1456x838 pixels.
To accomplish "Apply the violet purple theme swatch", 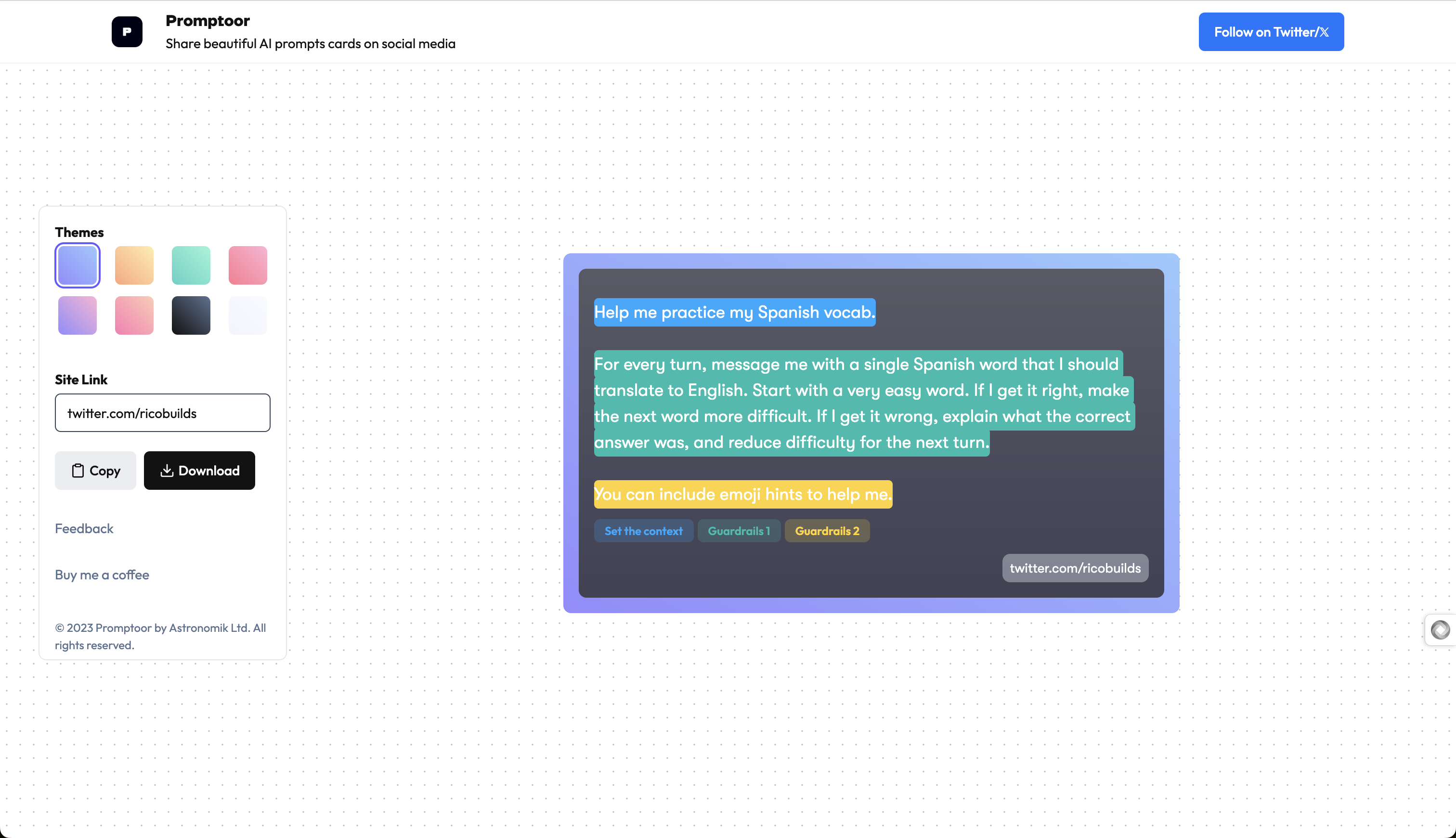I will [x=78, y=315].
